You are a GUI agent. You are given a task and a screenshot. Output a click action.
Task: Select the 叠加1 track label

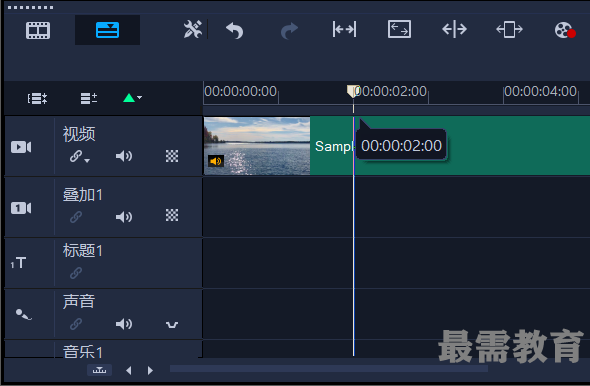pyautogui.click(x=83, y=195)
